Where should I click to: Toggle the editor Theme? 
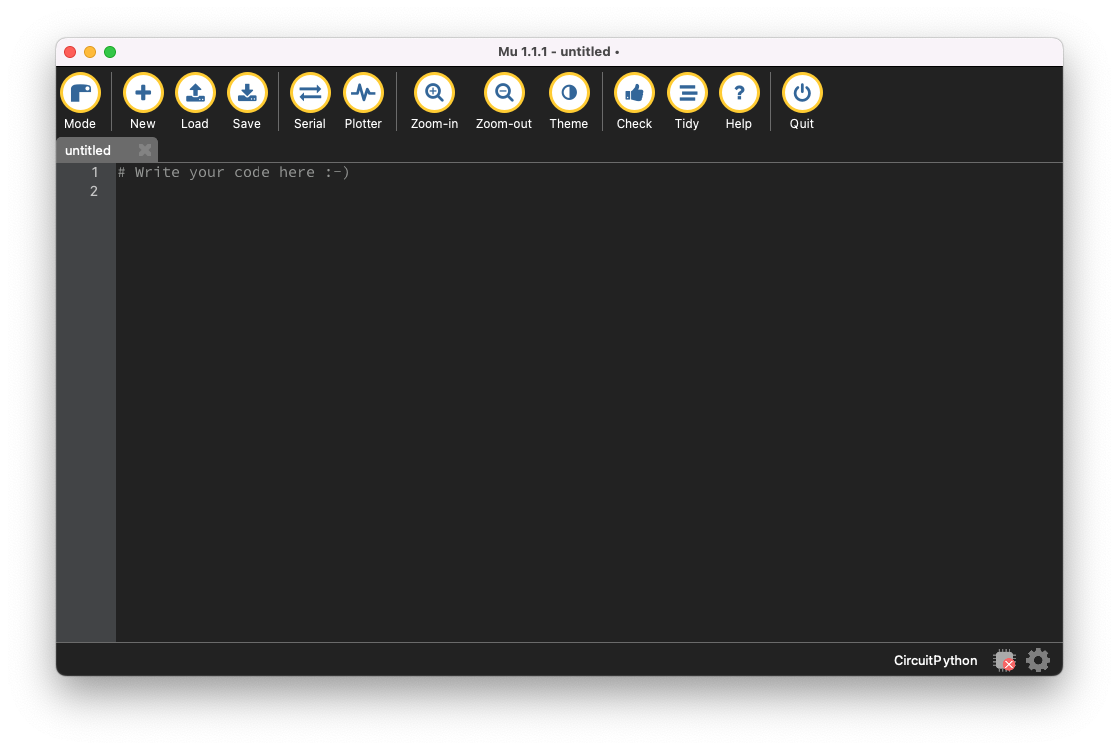[x=569, y=92]
